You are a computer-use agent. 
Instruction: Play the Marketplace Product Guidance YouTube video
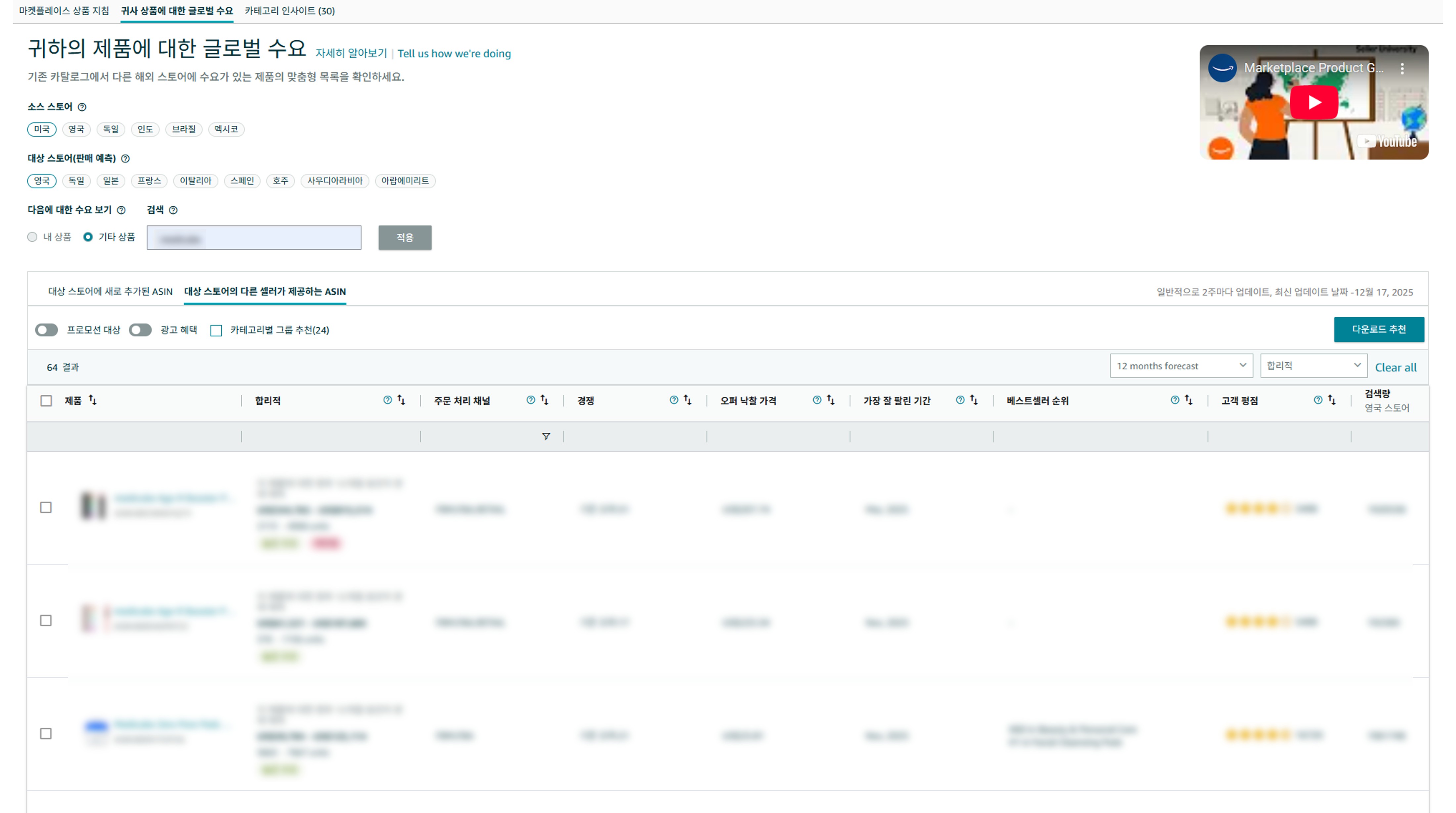(1314, 102)
